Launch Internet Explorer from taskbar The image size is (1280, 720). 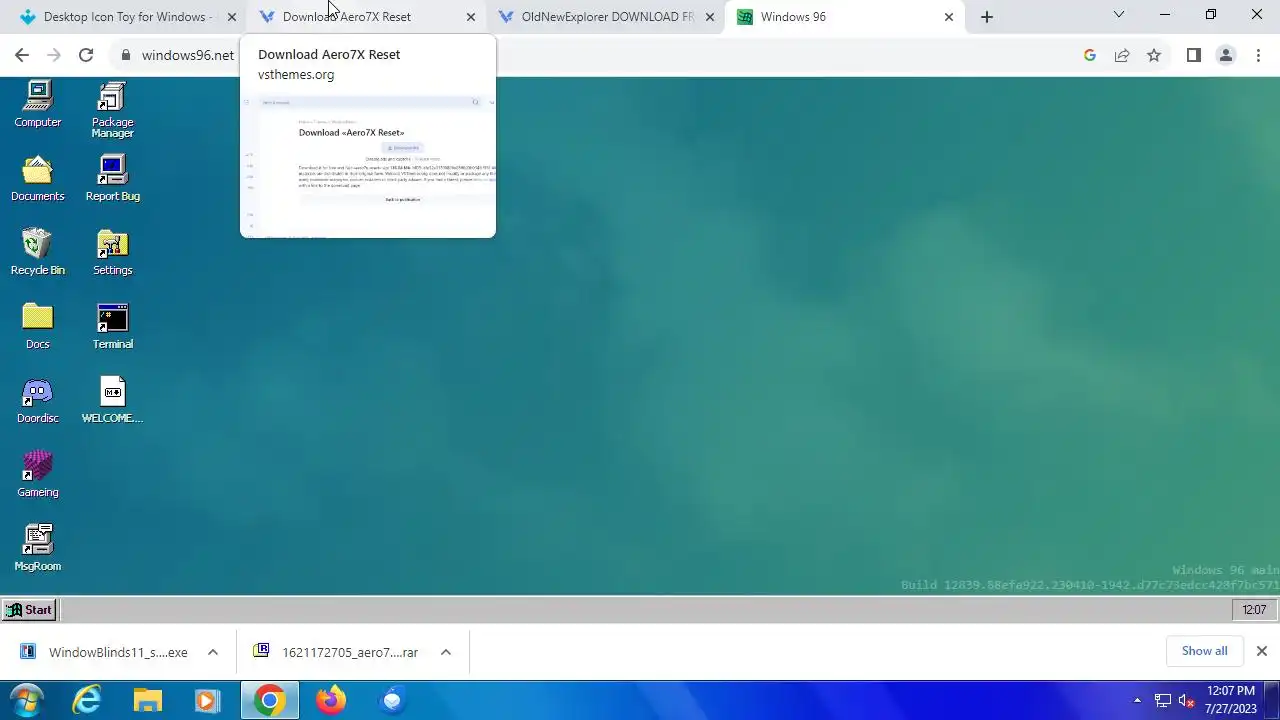pos(88,700)
